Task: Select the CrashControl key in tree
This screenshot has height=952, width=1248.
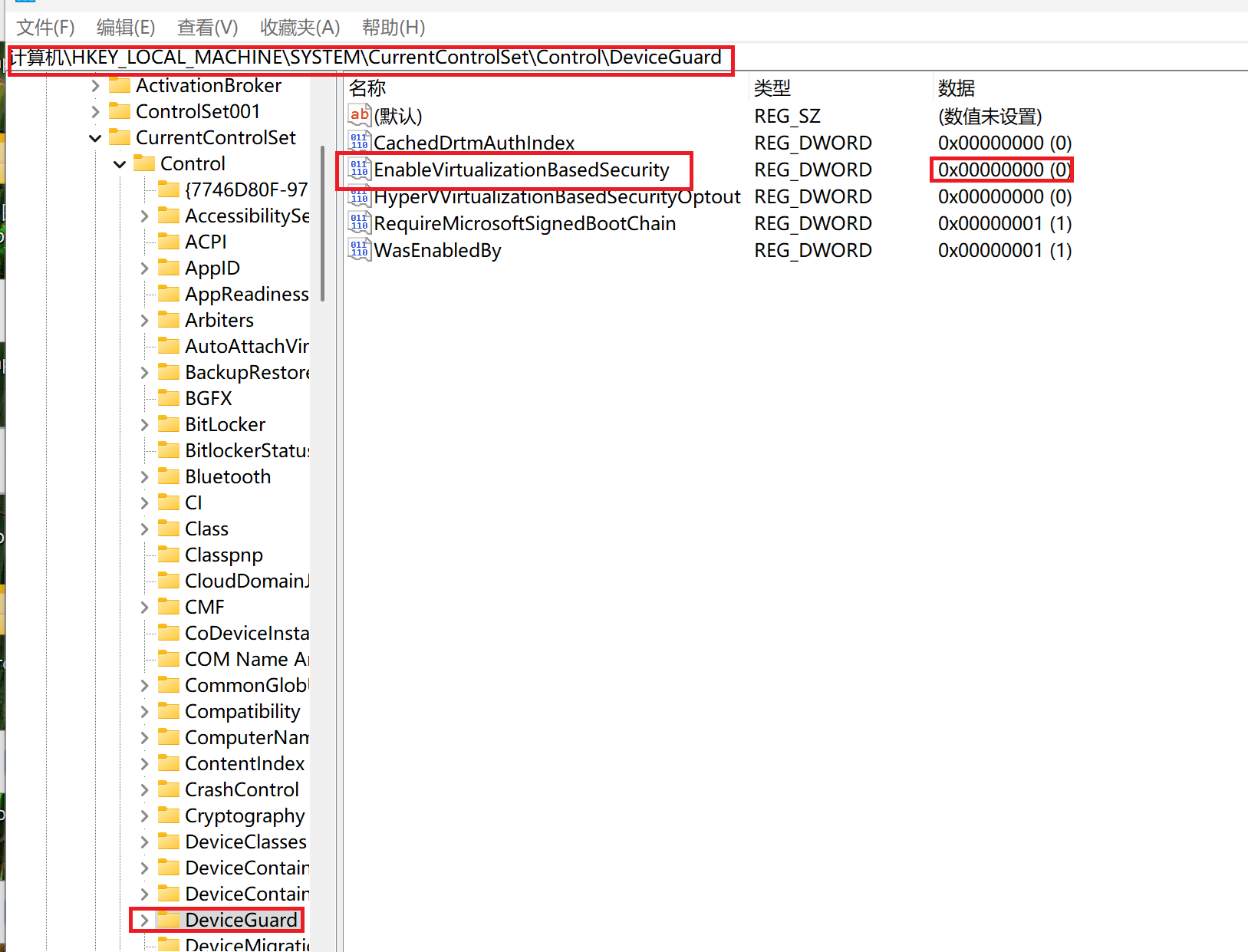Action: tap(242, 789)
